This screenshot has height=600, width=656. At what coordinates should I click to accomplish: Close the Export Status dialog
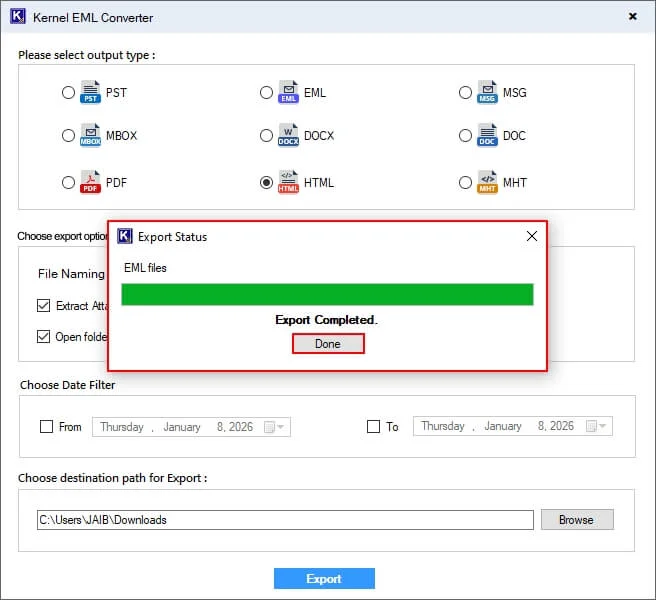532,236
